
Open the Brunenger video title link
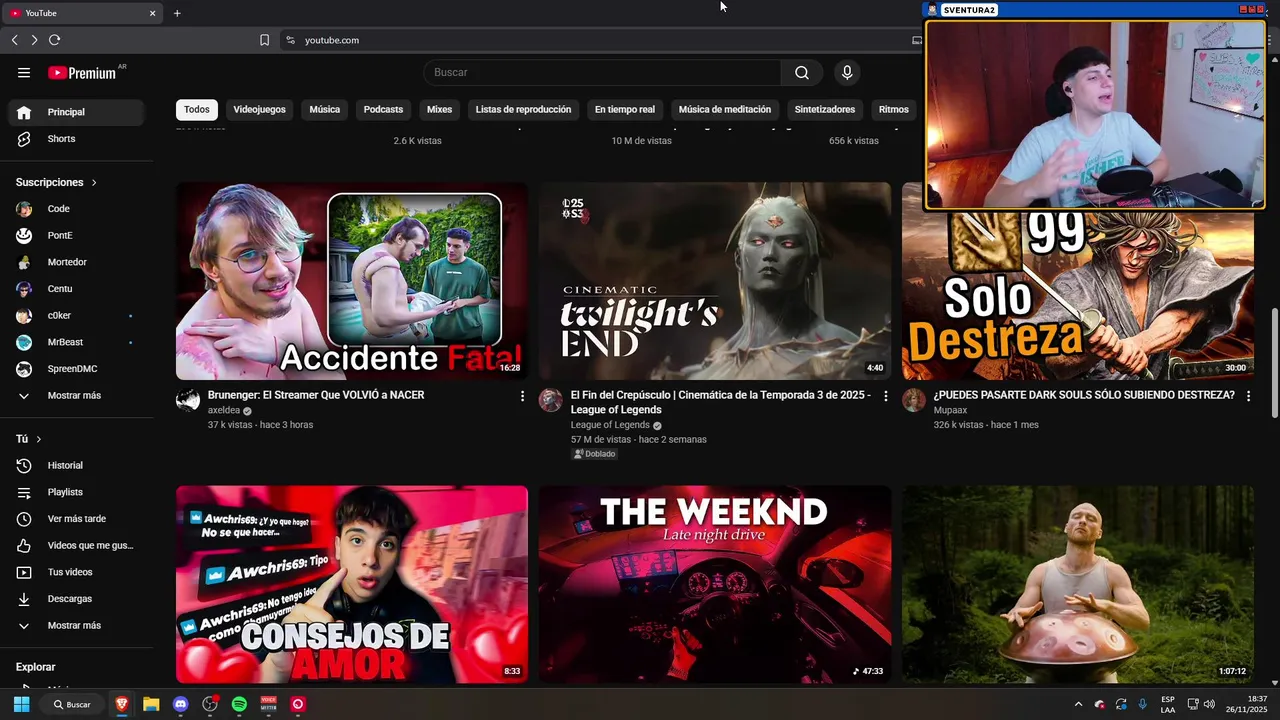(x=316, y=395)
